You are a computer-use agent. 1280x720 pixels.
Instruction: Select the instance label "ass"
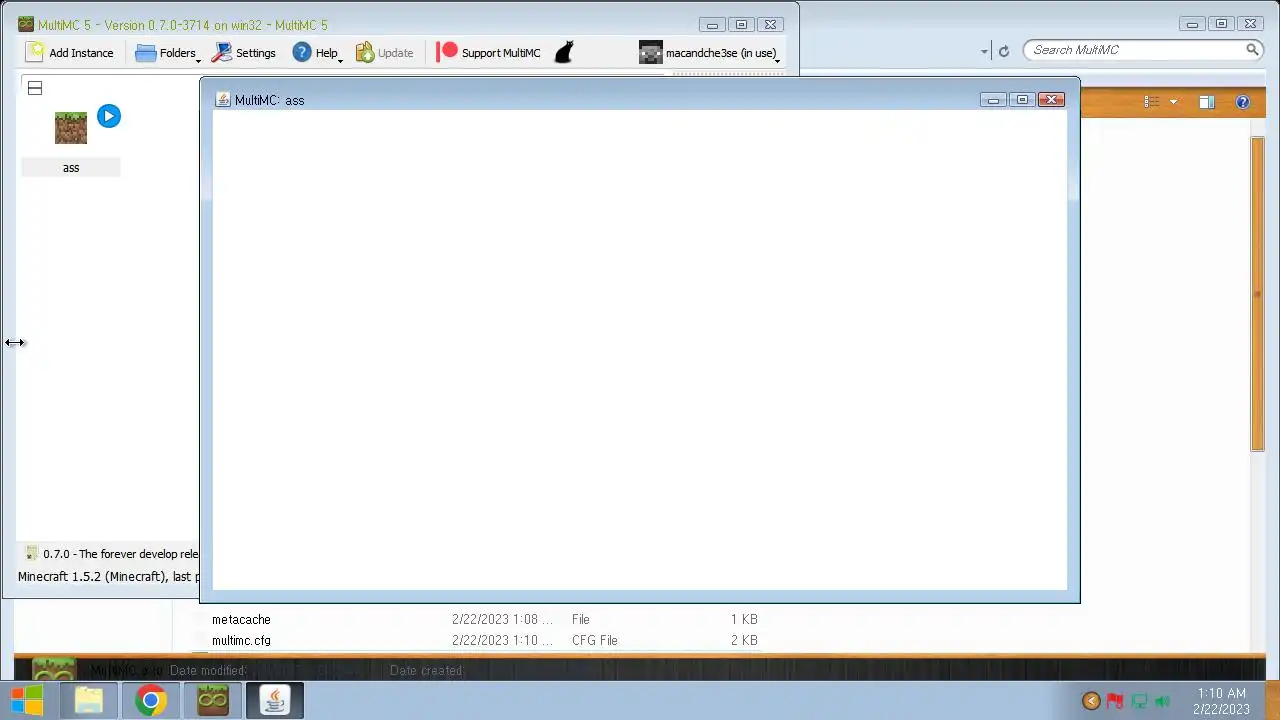[x=71, y=168]
